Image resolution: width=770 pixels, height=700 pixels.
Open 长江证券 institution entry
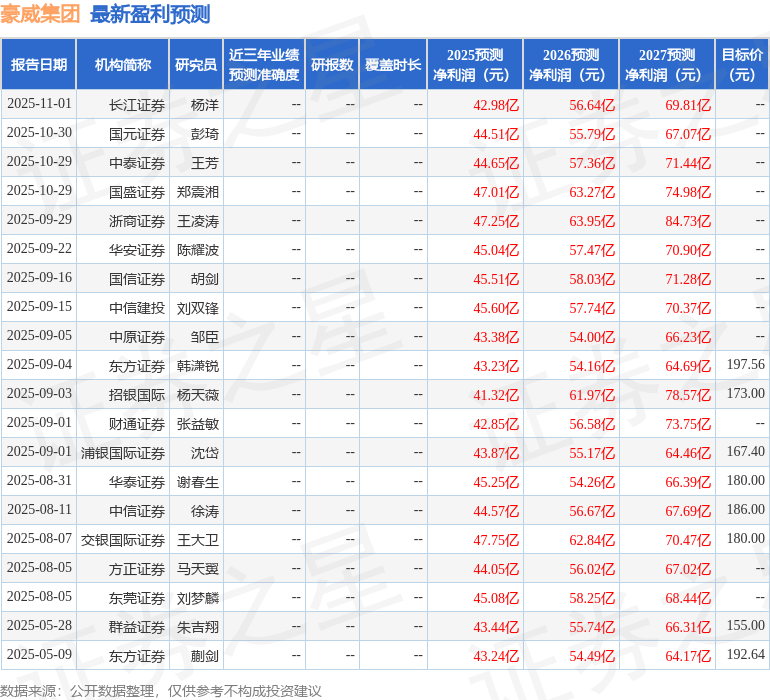tap(137, 104)
